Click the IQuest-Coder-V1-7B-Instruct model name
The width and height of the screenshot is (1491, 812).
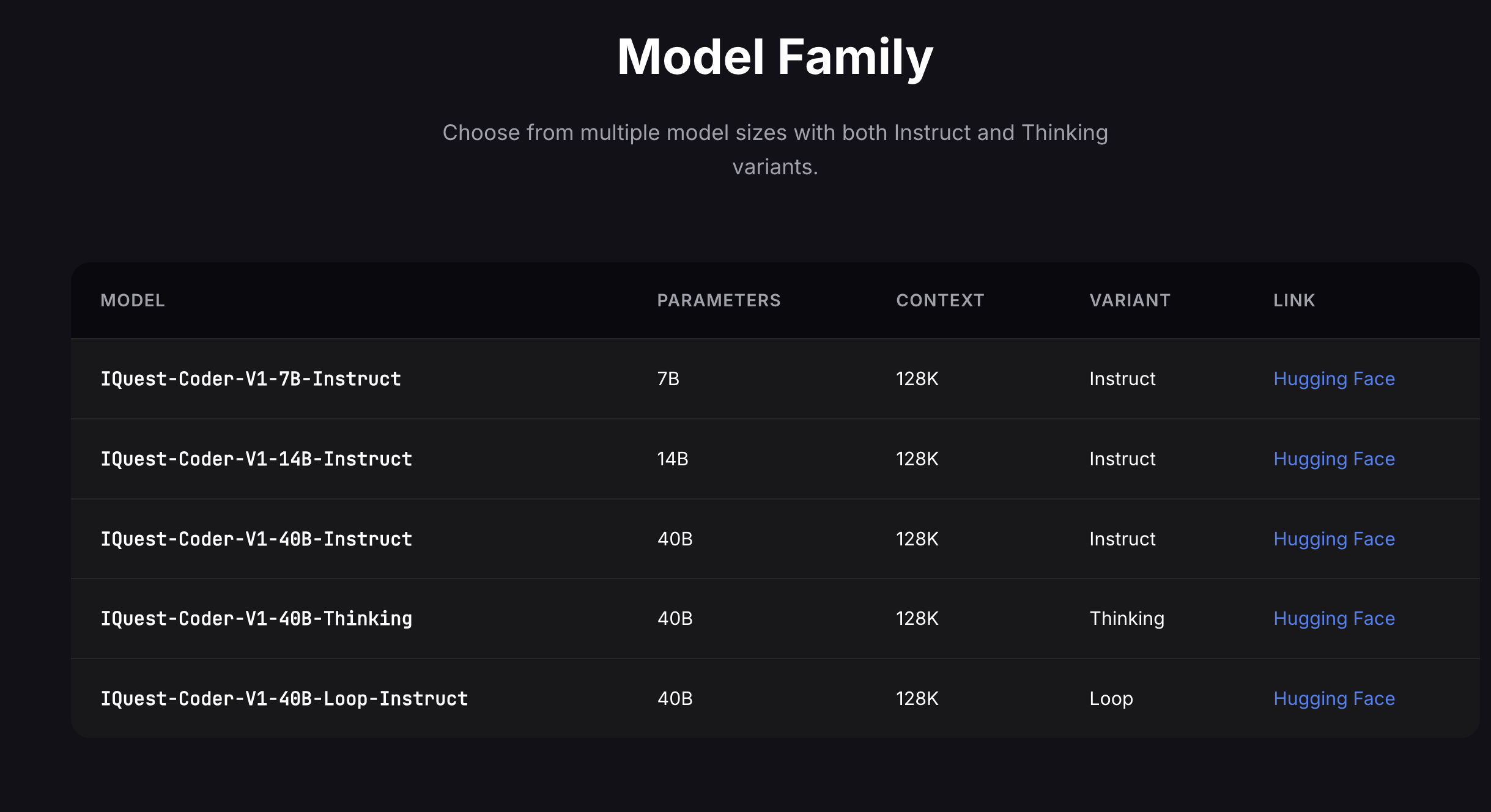coord(251,379)
